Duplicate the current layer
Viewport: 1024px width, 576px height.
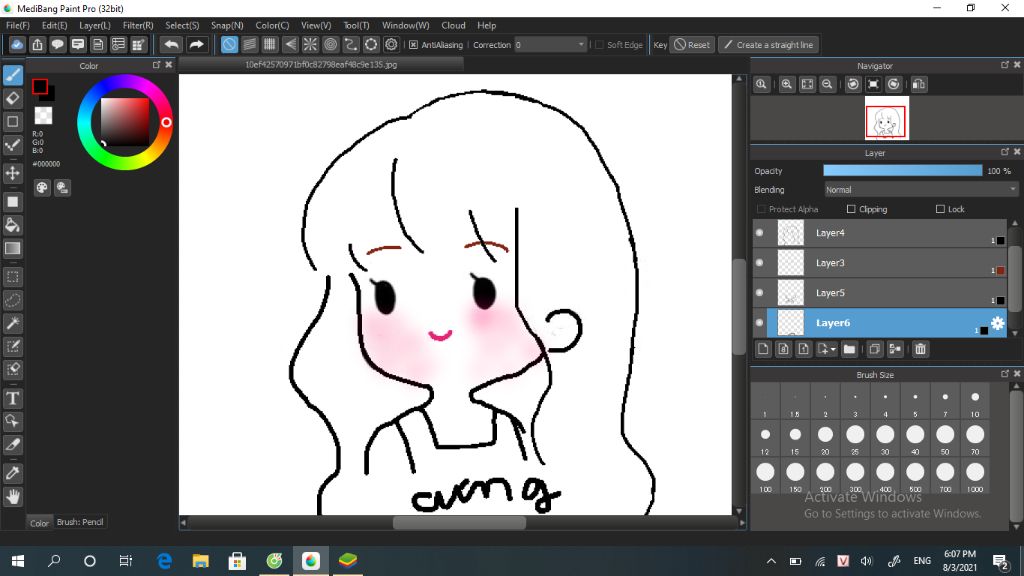[x=874, y=349]
